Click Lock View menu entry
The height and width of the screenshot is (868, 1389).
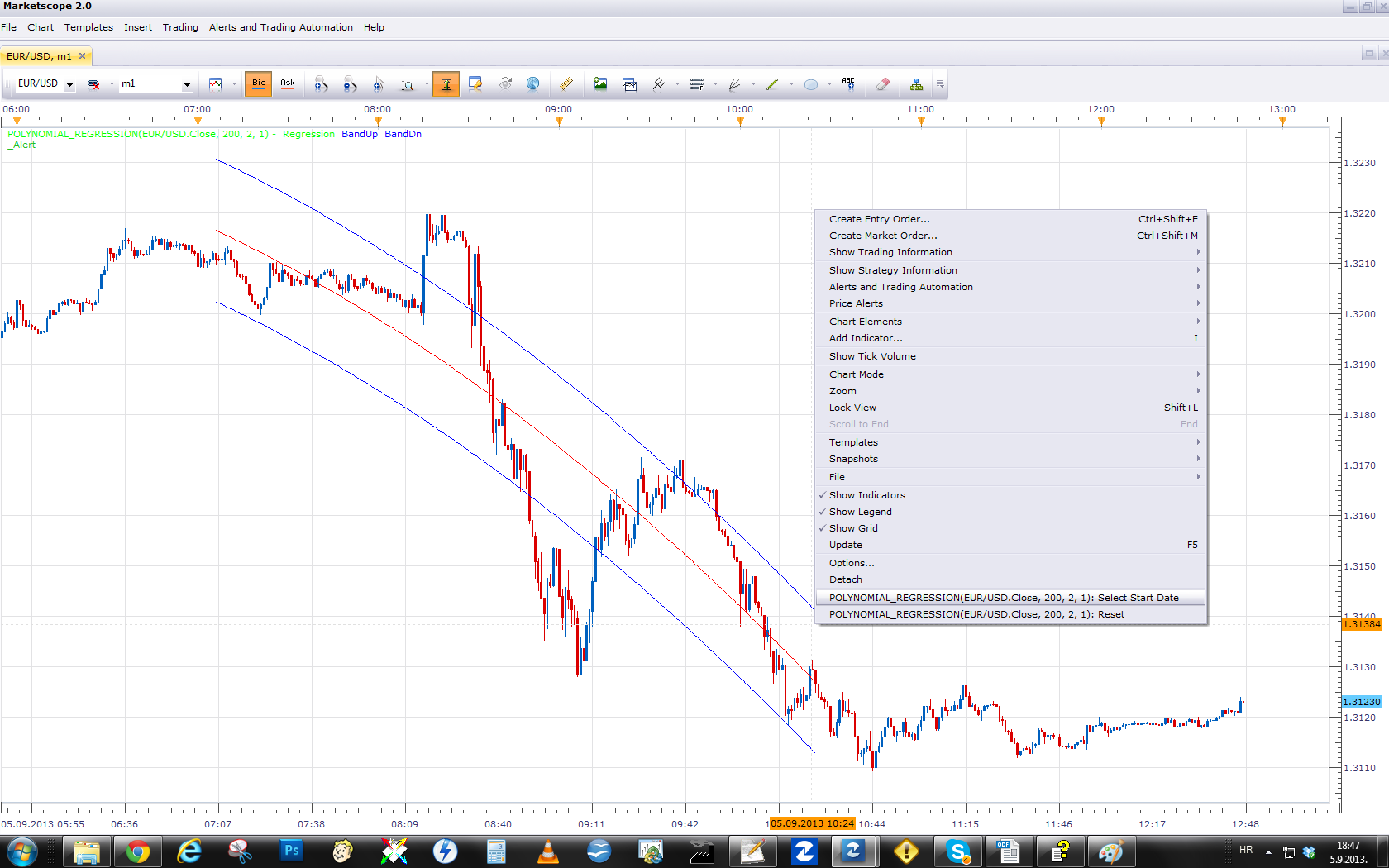click(1010, 408)
